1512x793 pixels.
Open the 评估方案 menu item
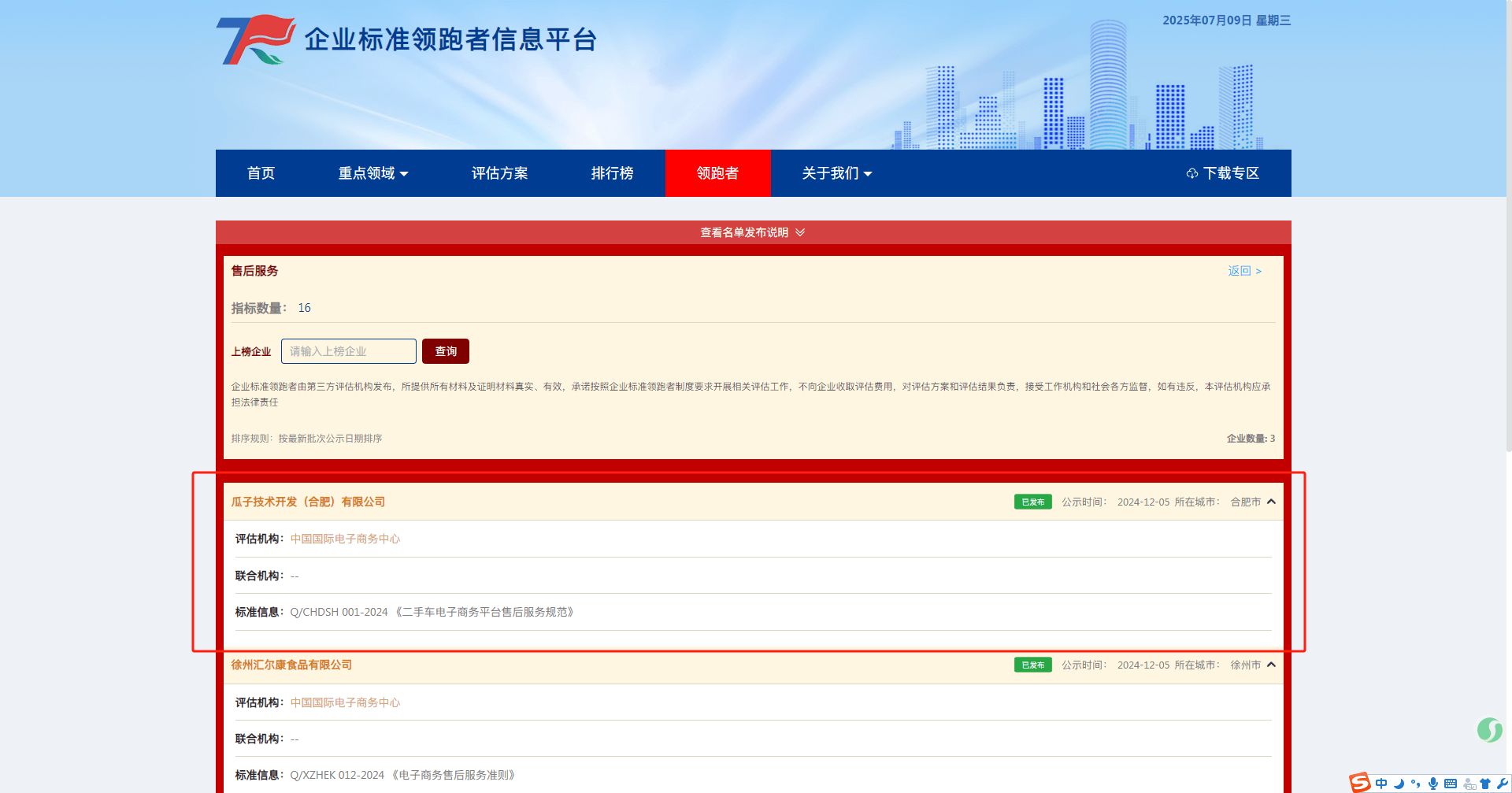[499, 173]
